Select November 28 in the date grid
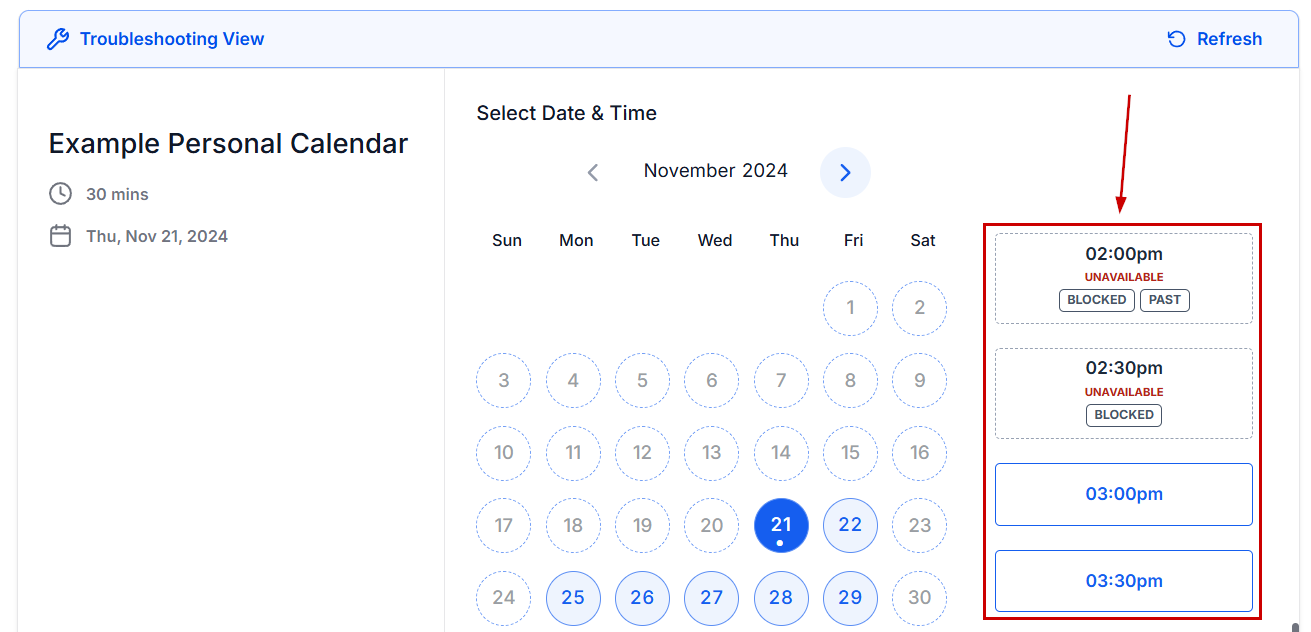This screenshot has height=632, width=1311. (x=781, y=597)
